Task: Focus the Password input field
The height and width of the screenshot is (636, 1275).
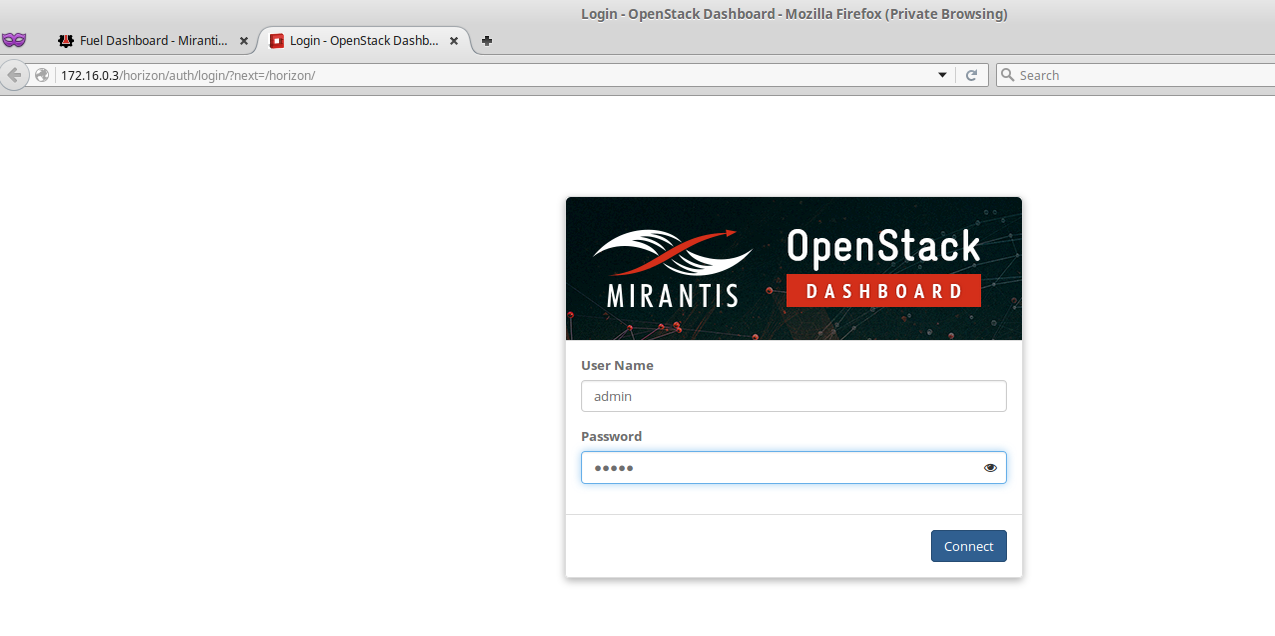Action: click(x=794, y=468)
